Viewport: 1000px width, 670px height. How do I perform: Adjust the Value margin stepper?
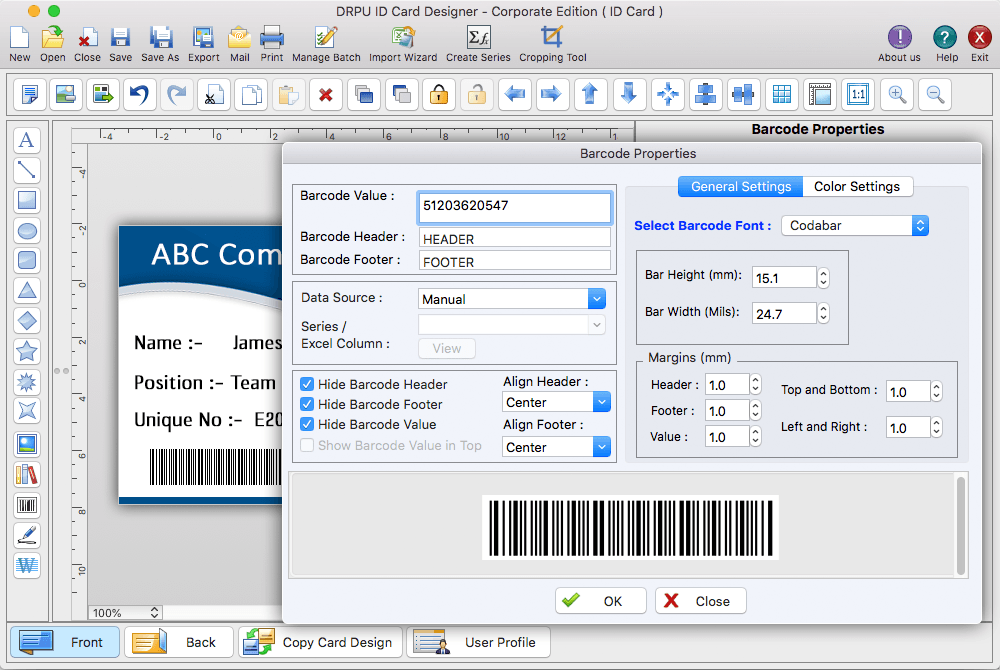755,437
